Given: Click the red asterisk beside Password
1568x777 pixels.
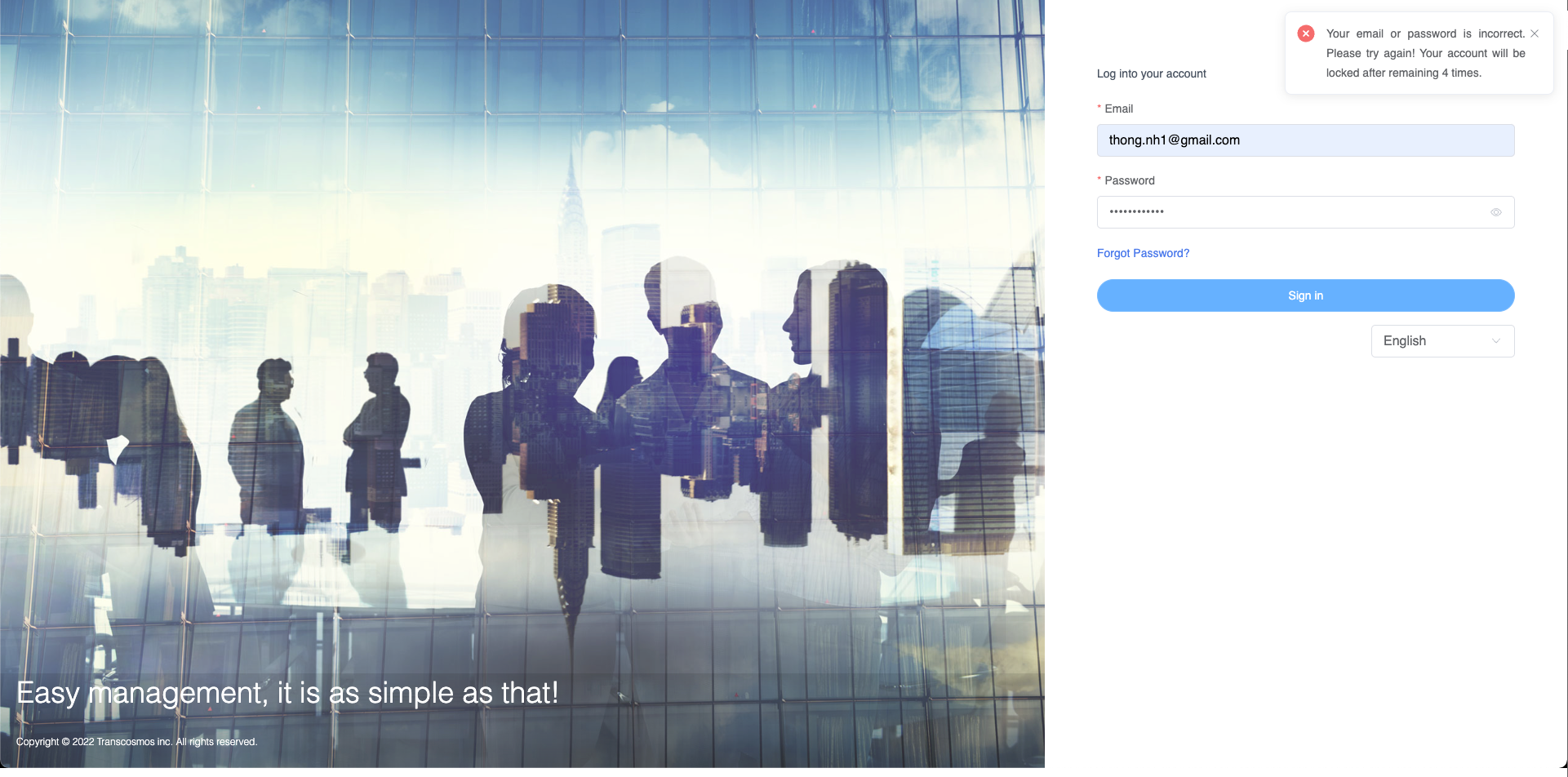Looking at the screenshot, I should (1099, 180).
